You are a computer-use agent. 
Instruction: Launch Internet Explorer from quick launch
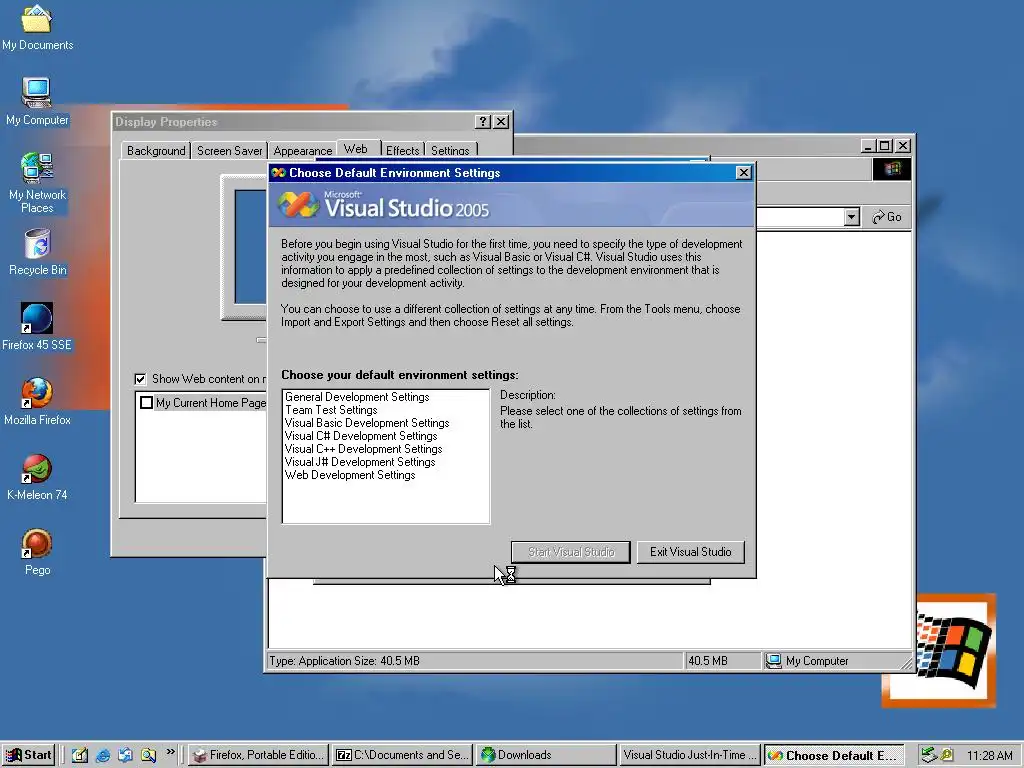(x=103, y=755)
